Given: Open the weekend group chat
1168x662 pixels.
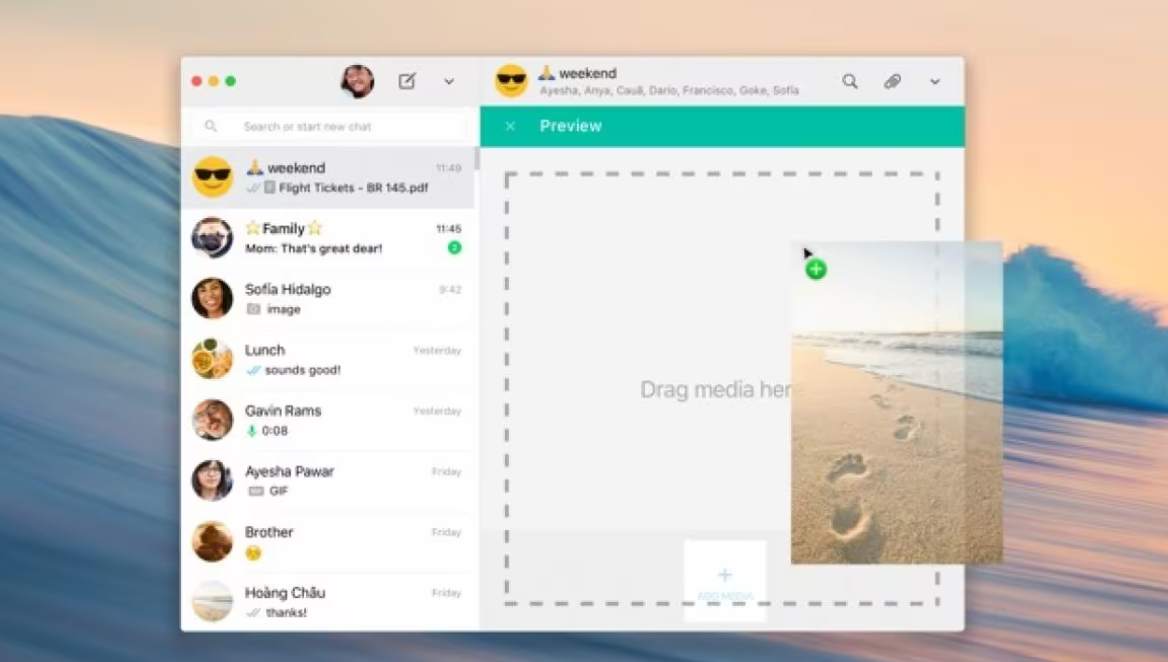Looking at the screenshot, I should click(328, 177).
